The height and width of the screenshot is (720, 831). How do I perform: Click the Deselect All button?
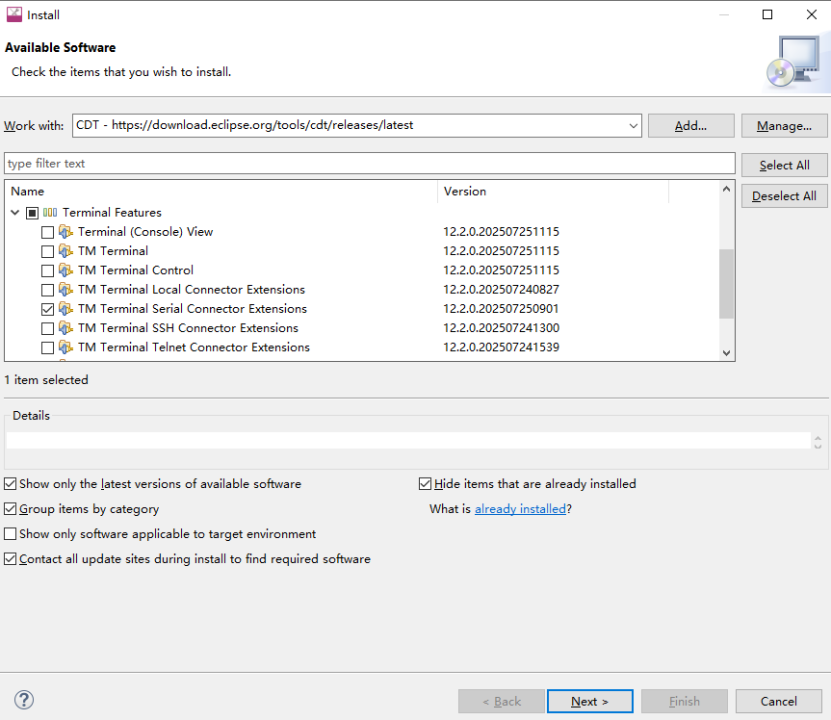(x=784, y=196)
